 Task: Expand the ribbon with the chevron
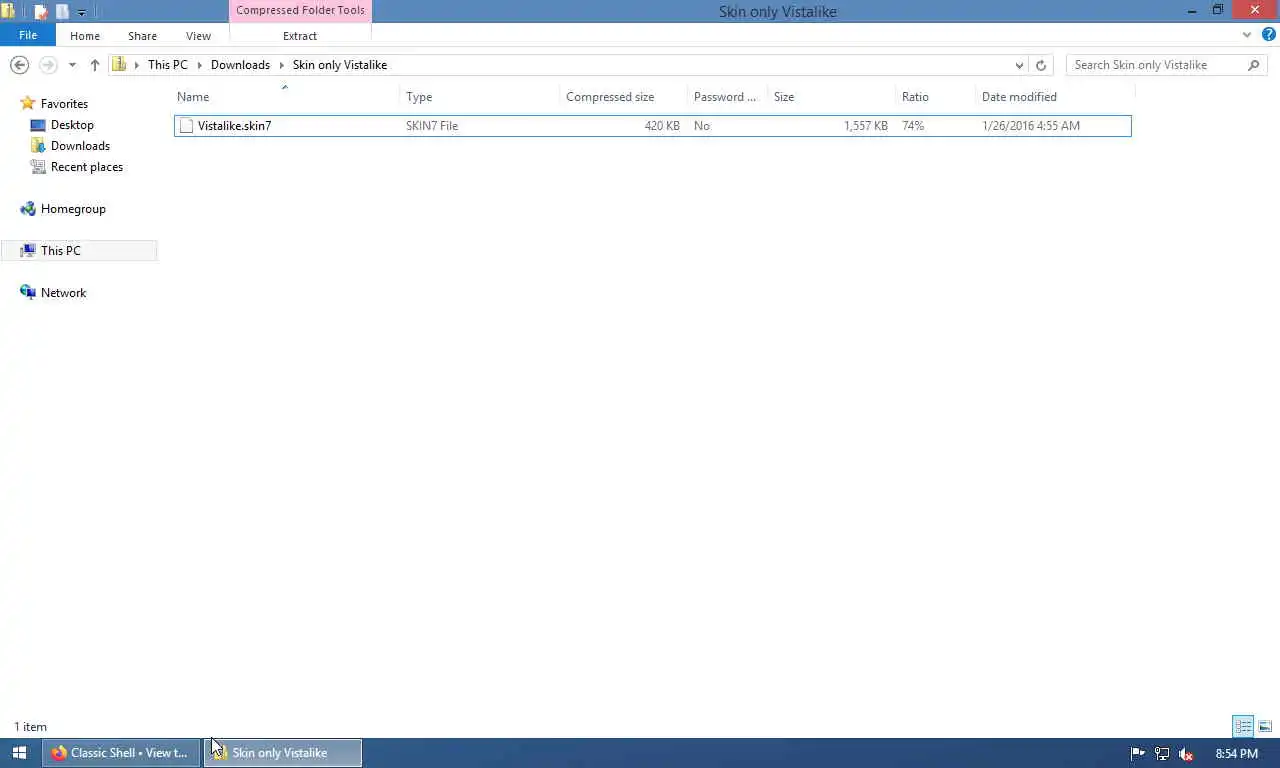[x=1247, y=35]
